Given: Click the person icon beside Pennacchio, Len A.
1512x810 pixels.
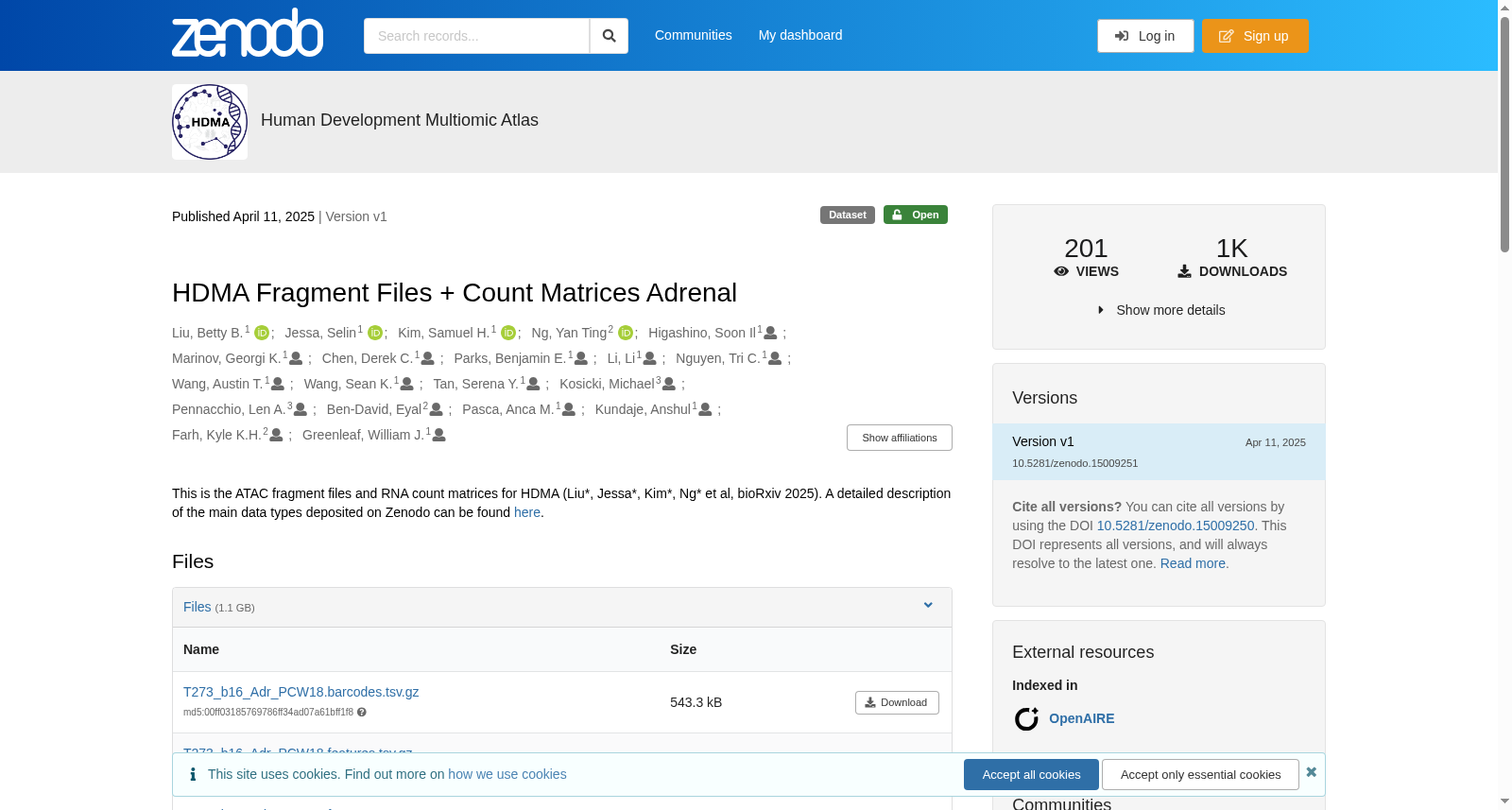Looking at the screenshot, I should pyautogui.click(x=301, y=409).
